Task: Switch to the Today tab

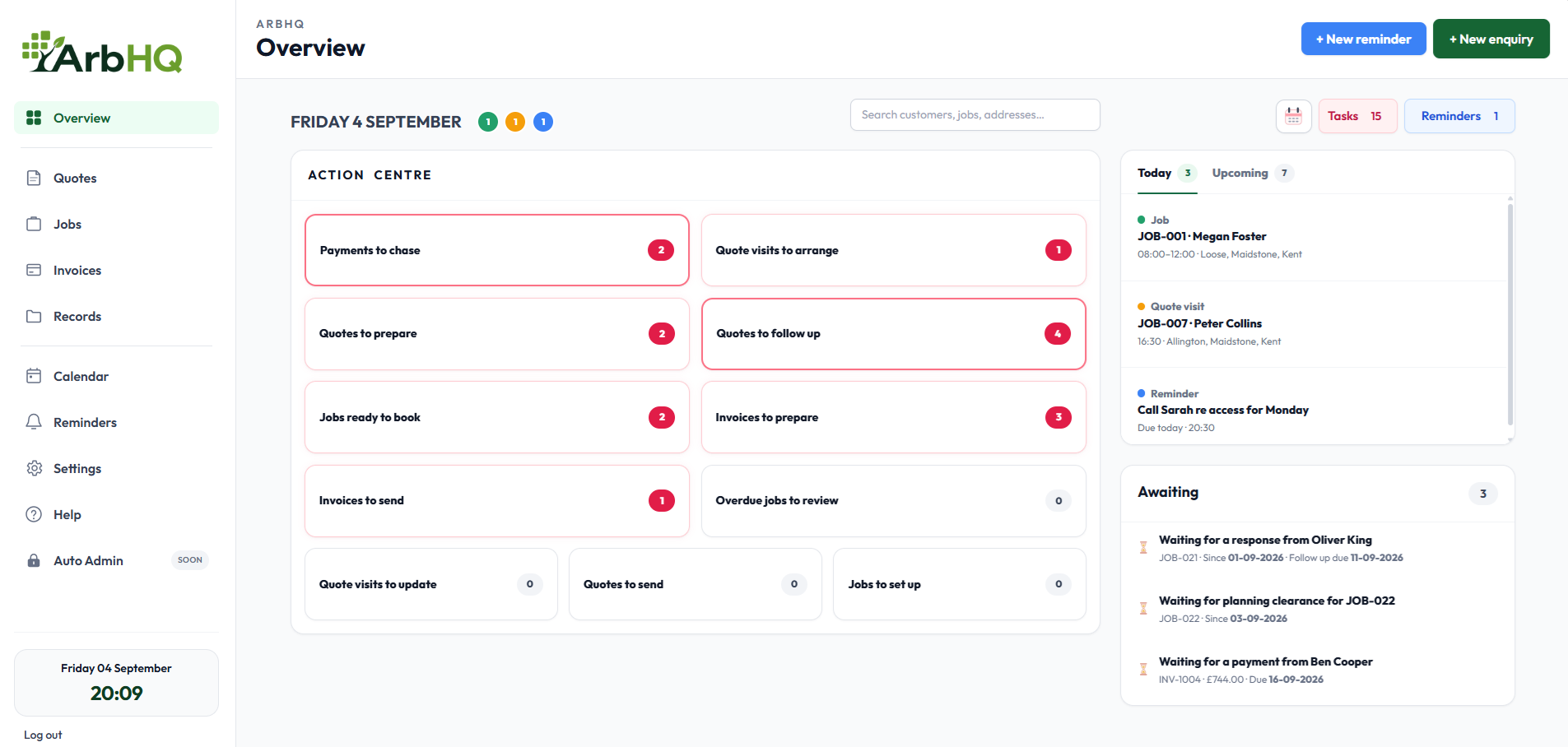Action: pyautogui.click(x=1167, y=173)
